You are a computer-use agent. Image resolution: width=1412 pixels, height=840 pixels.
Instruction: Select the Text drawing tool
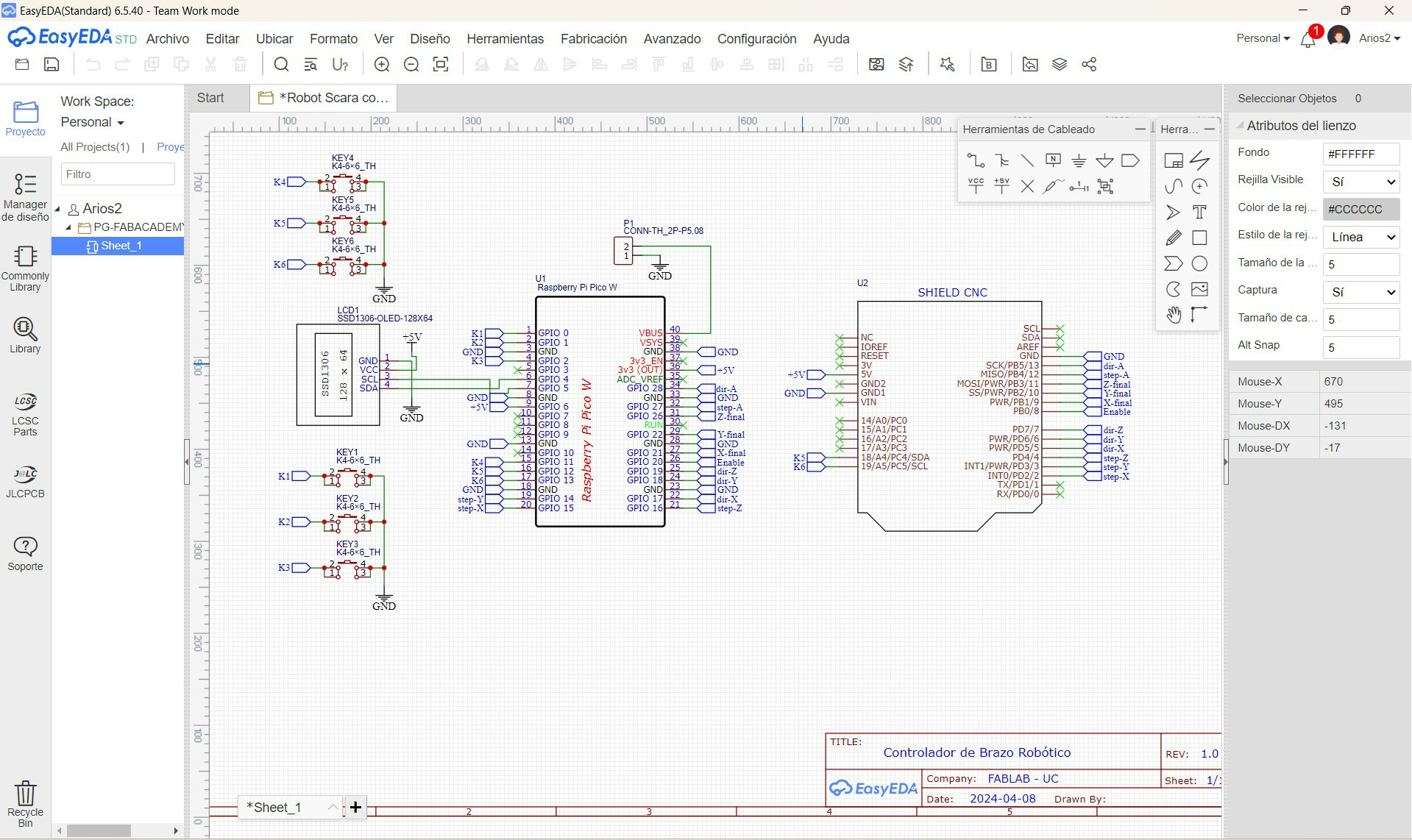point(1199,212)
